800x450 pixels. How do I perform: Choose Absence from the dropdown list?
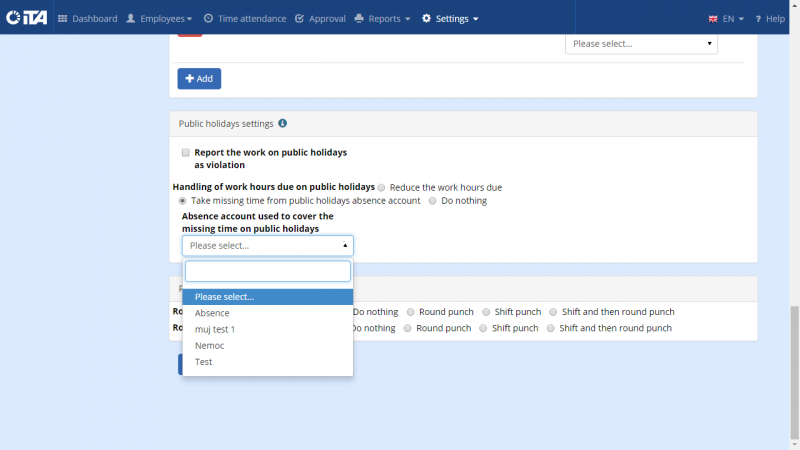point(267,313)
